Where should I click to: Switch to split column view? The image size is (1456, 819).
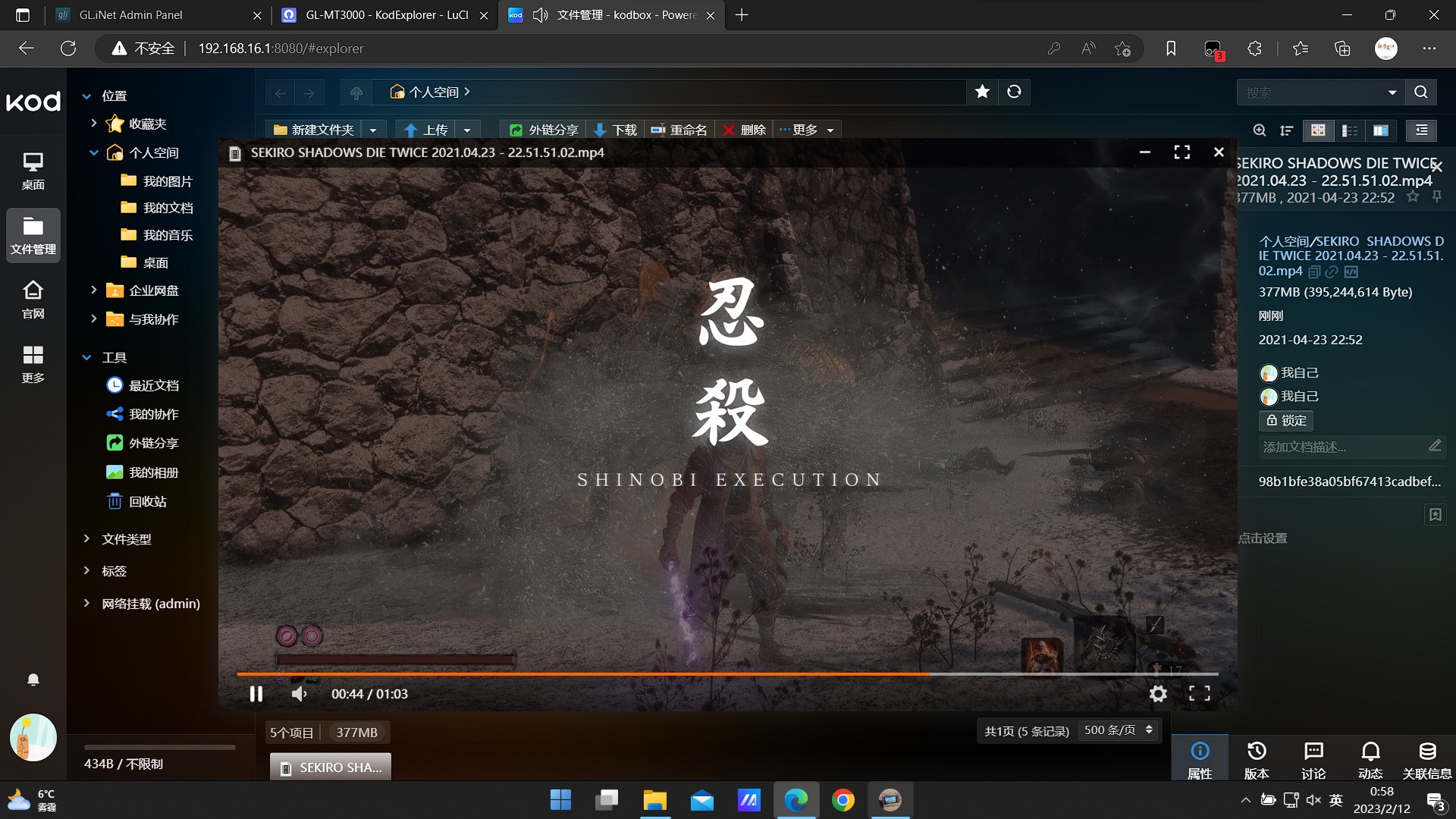tap(1381, 130)
